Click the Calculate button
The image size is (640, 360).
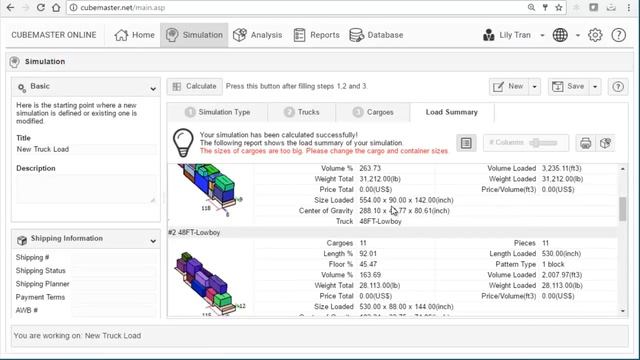pyautogui.click(x=195, y=87)
